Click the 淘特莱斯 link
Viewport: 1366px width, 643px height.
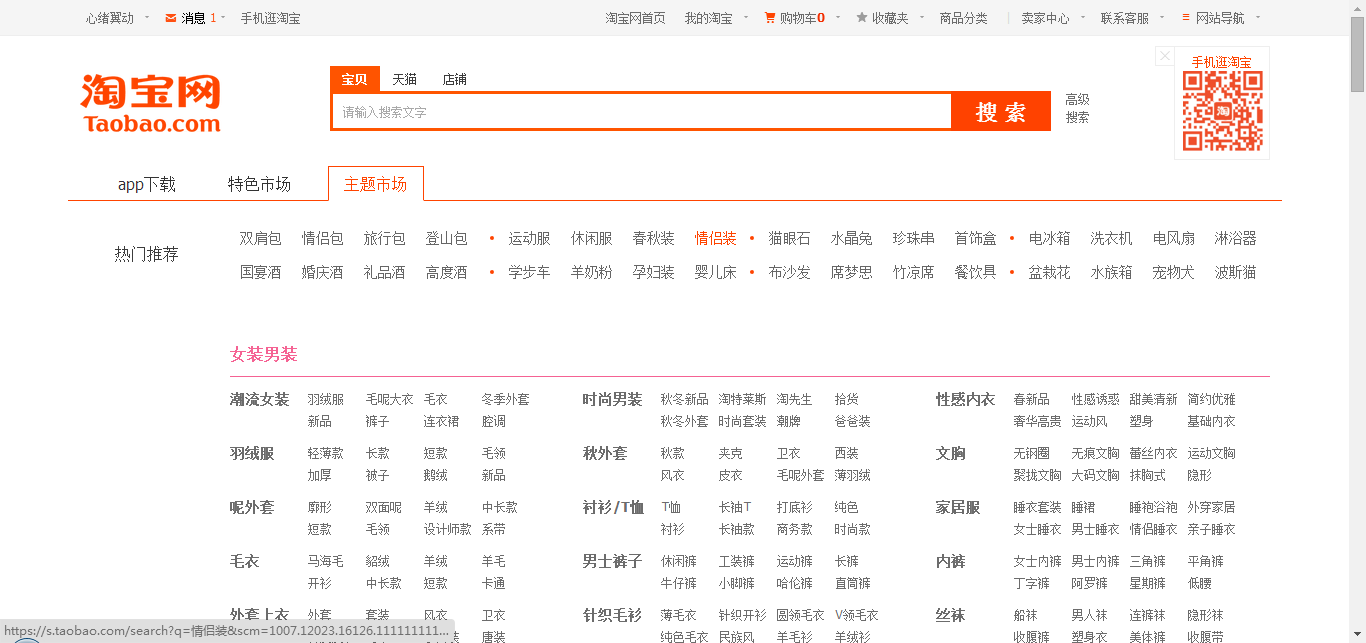742,399
